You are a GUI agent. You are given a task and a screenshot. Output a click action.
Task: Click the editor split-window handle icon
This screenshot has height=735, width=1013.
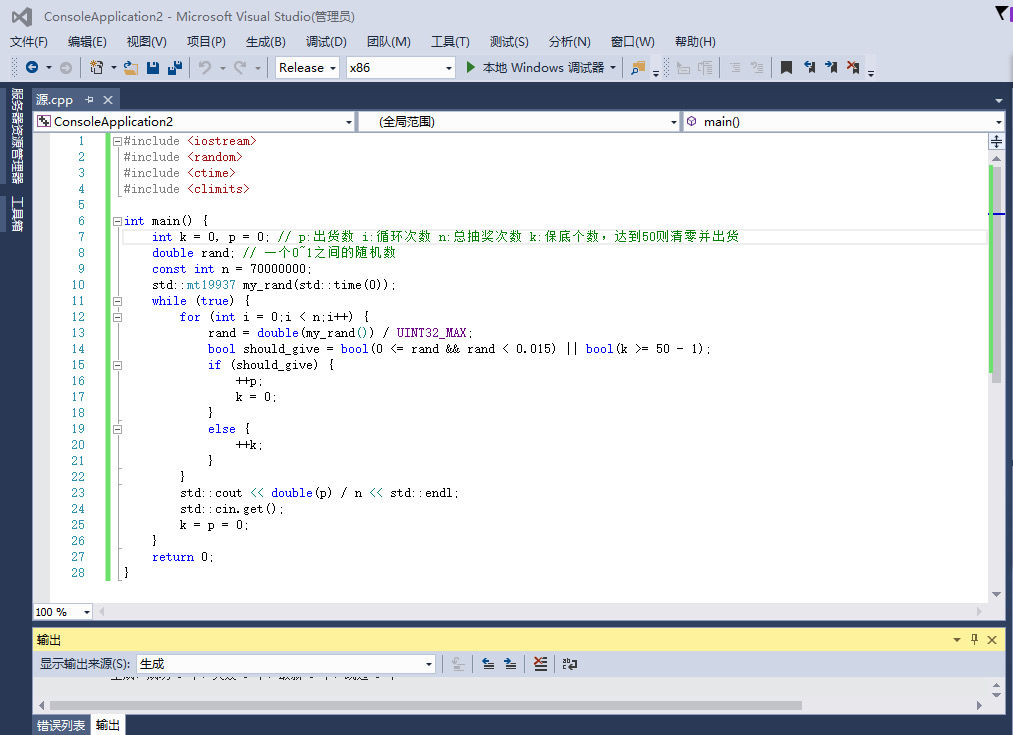(996, 141)
